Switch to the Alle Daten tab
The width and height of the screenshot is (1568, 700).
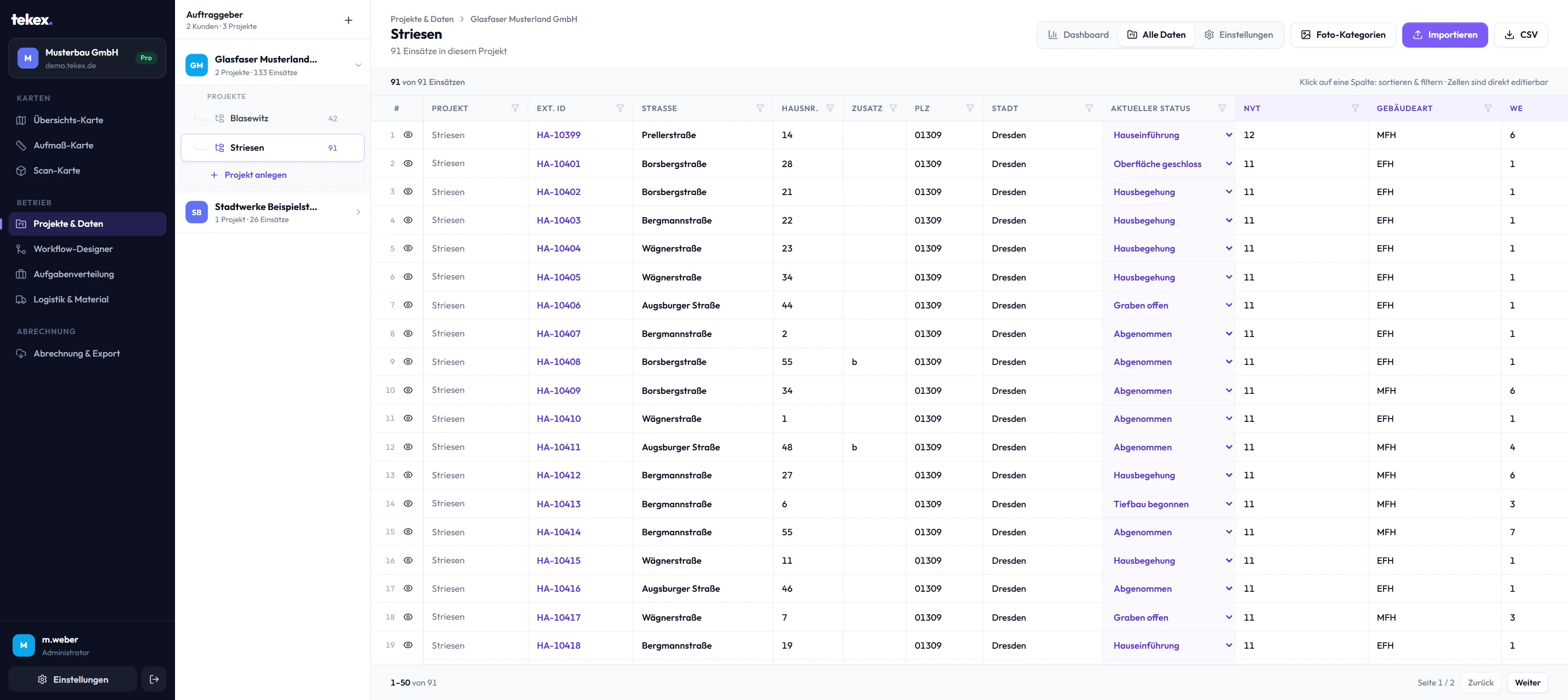pos(1156,35)
